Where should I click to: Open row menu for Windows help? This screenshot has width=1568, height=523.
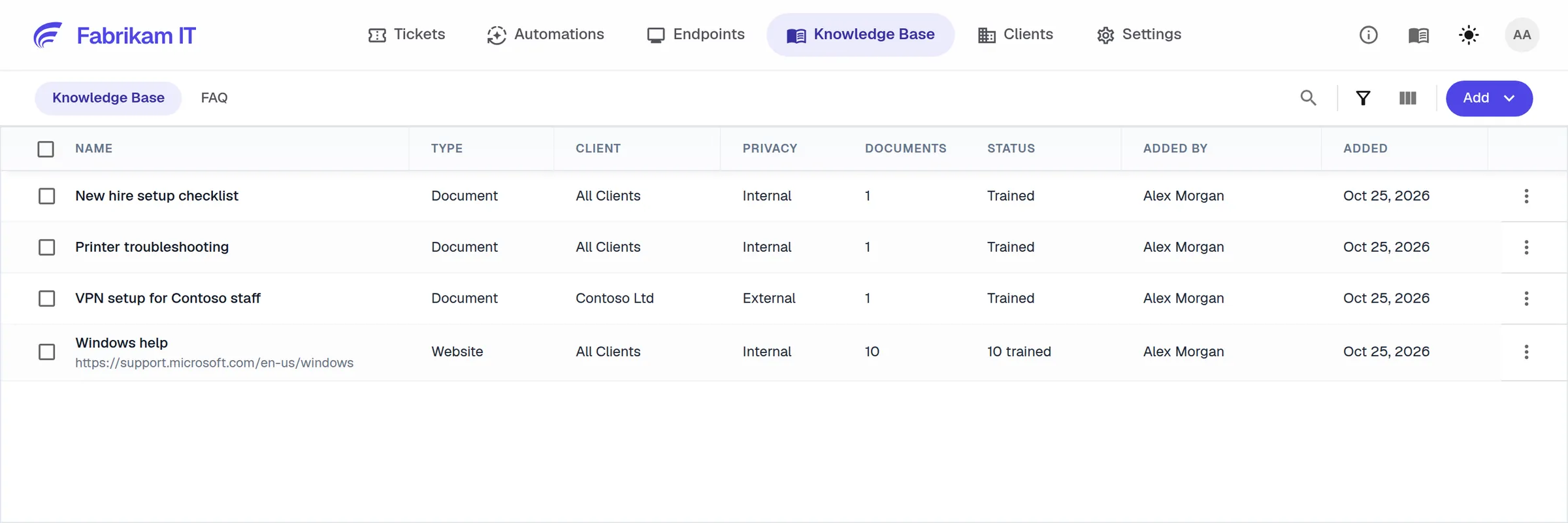coord(1526,352)
